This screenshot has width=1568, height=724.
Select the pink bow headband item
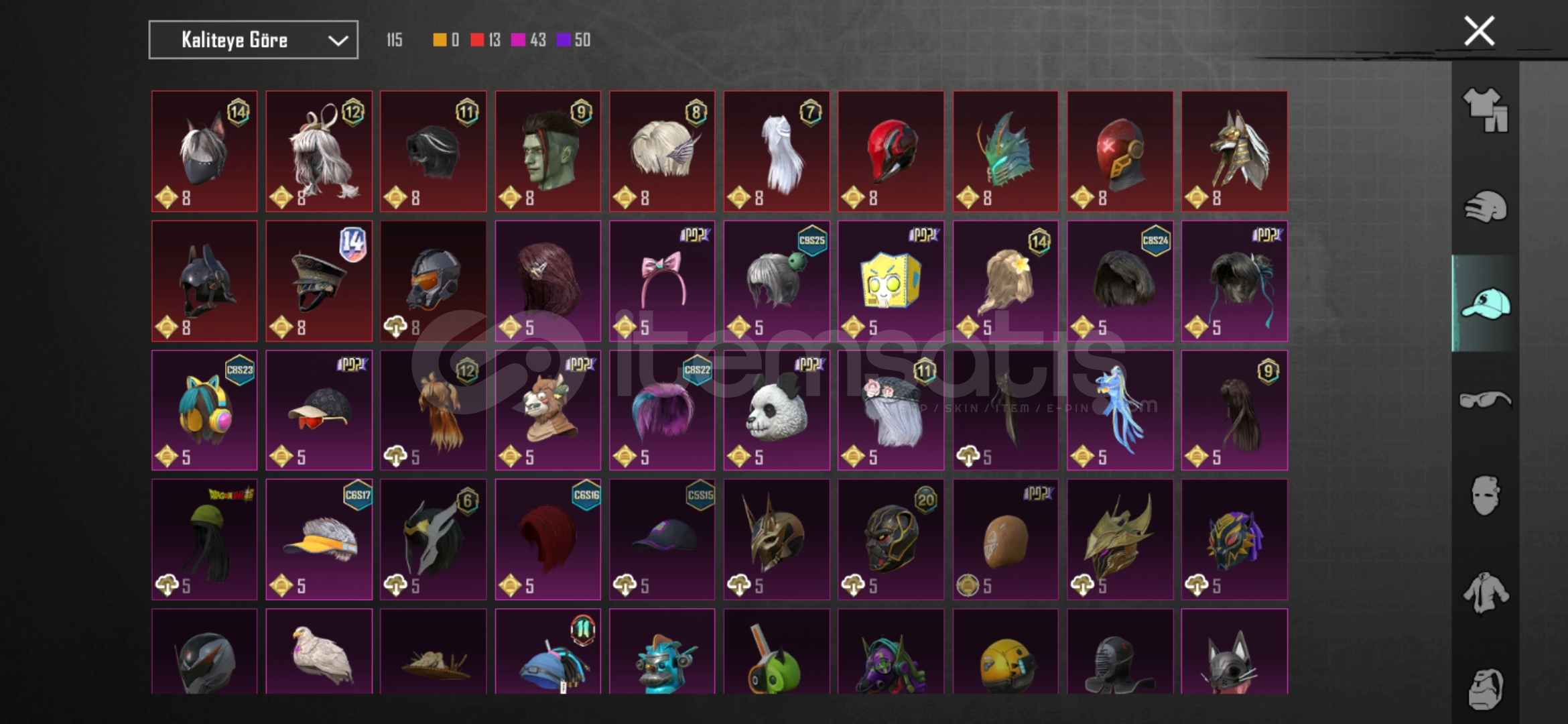click(662, 281)
